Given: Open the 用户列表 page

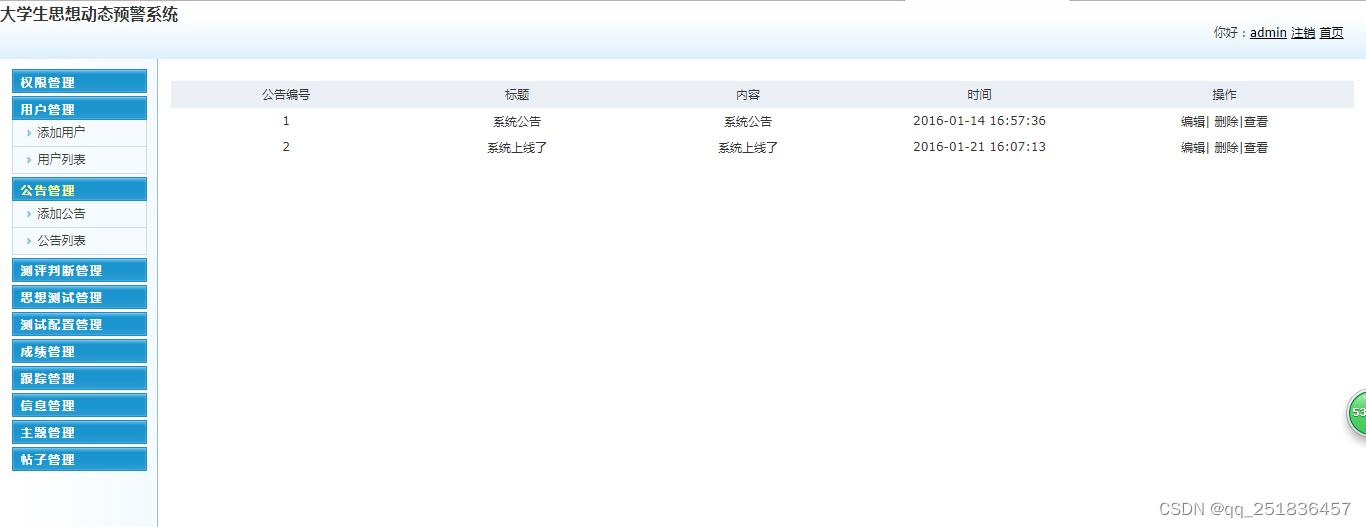Looking at the screenshot, I should (x=61, y=159).
